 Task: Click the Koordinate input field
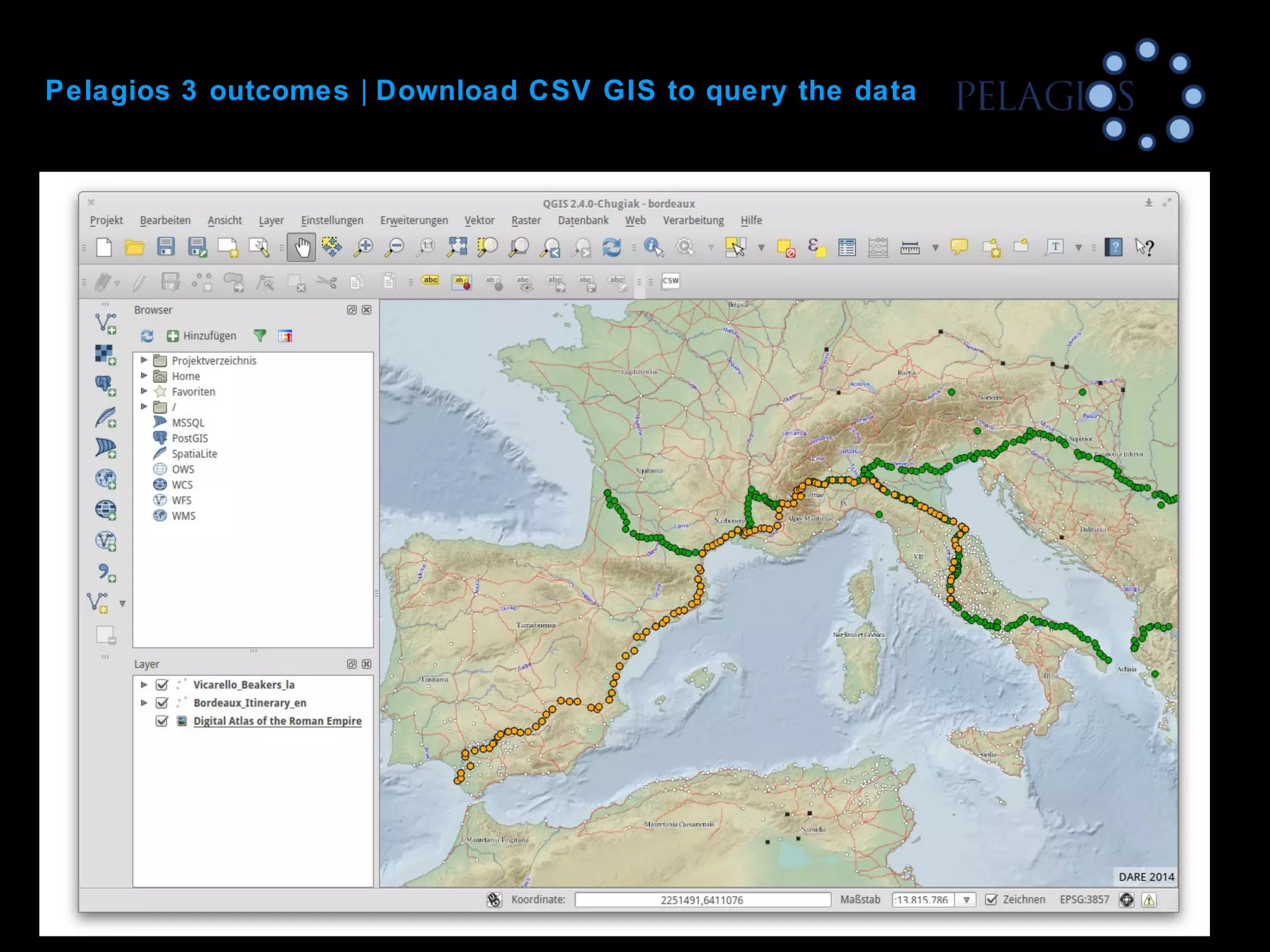pos(703,900)
